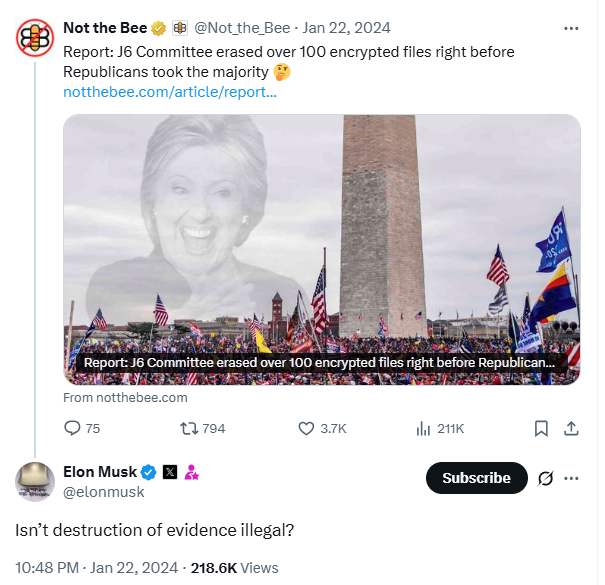Open more options on Not the Bee post
This screenshot has height=585, width=605.
(x=571, y=27)
